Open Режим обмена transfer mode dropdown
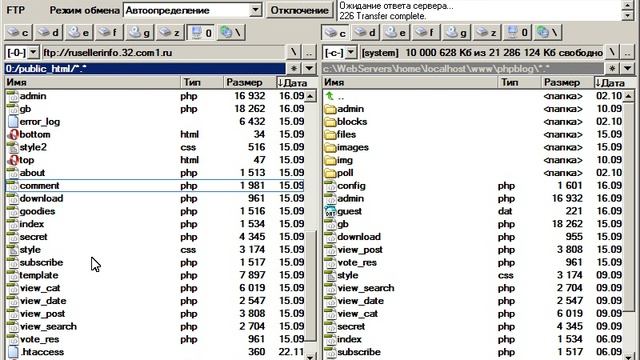640x360 pixels. coord(256,10)
